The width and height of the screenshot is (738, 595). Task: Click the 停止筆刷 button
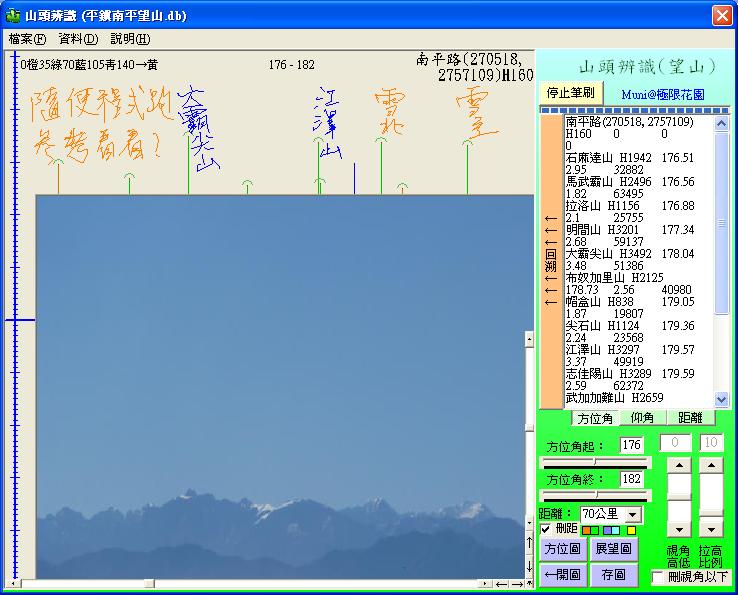570,93
